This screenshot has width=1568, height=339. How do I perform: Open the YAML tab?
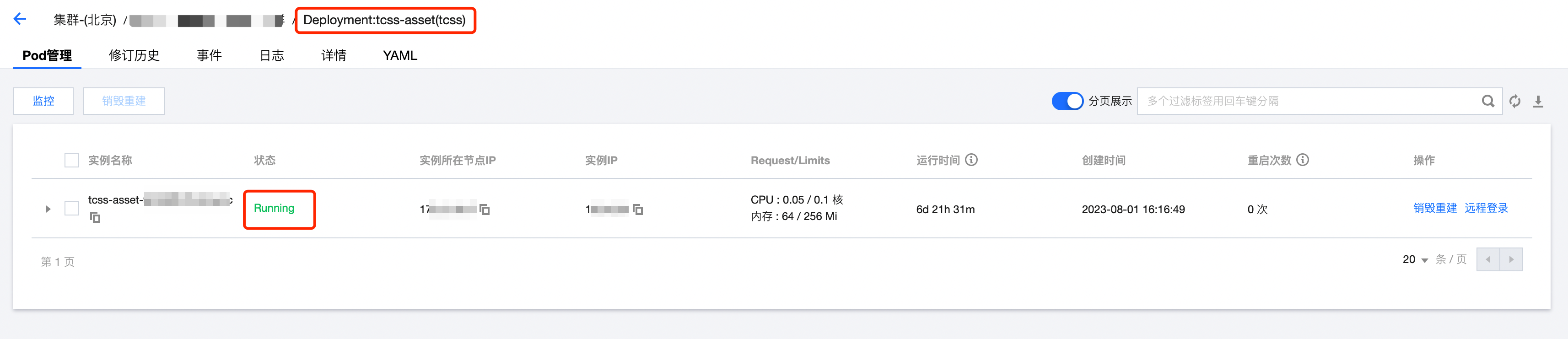[x=400, y=55]
